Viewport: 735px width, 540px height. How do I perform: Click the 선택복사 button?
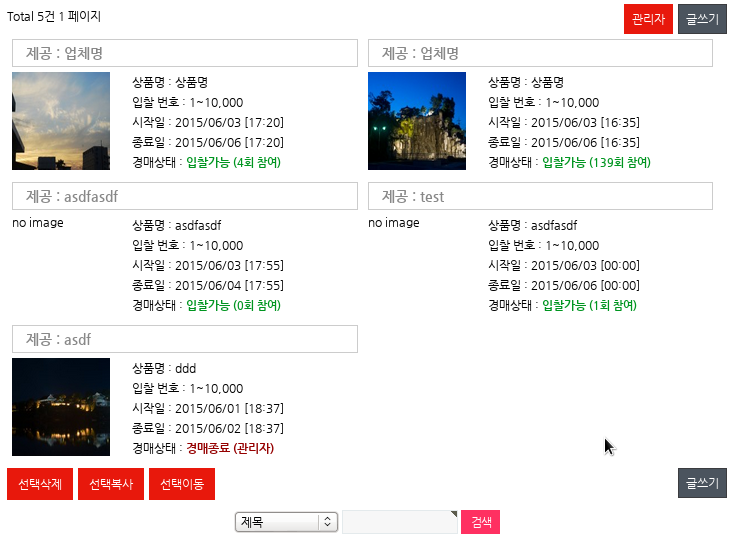pyautogui.click(x=111, y=484)
